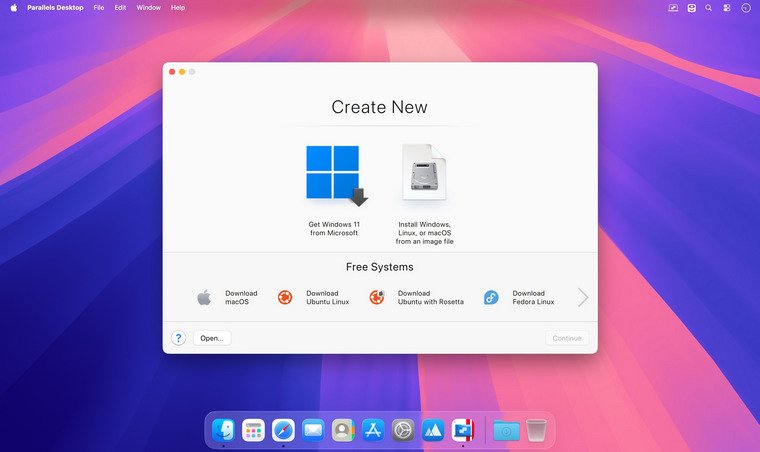Minimize the Create New window with yellow button
The width and height of the screenshot is (760, 452).
(182, 72)
